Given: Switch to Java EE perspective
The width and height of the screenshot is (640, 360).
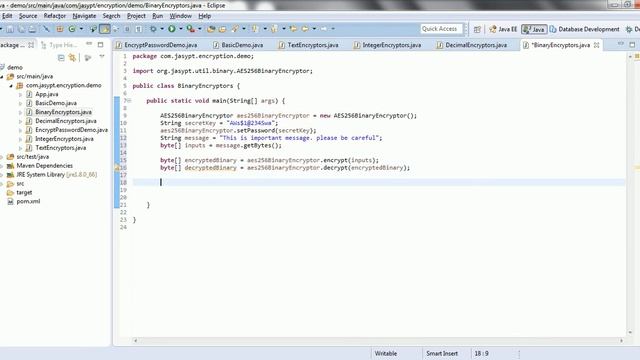Looking at the screenshot, I should point(503,29).
